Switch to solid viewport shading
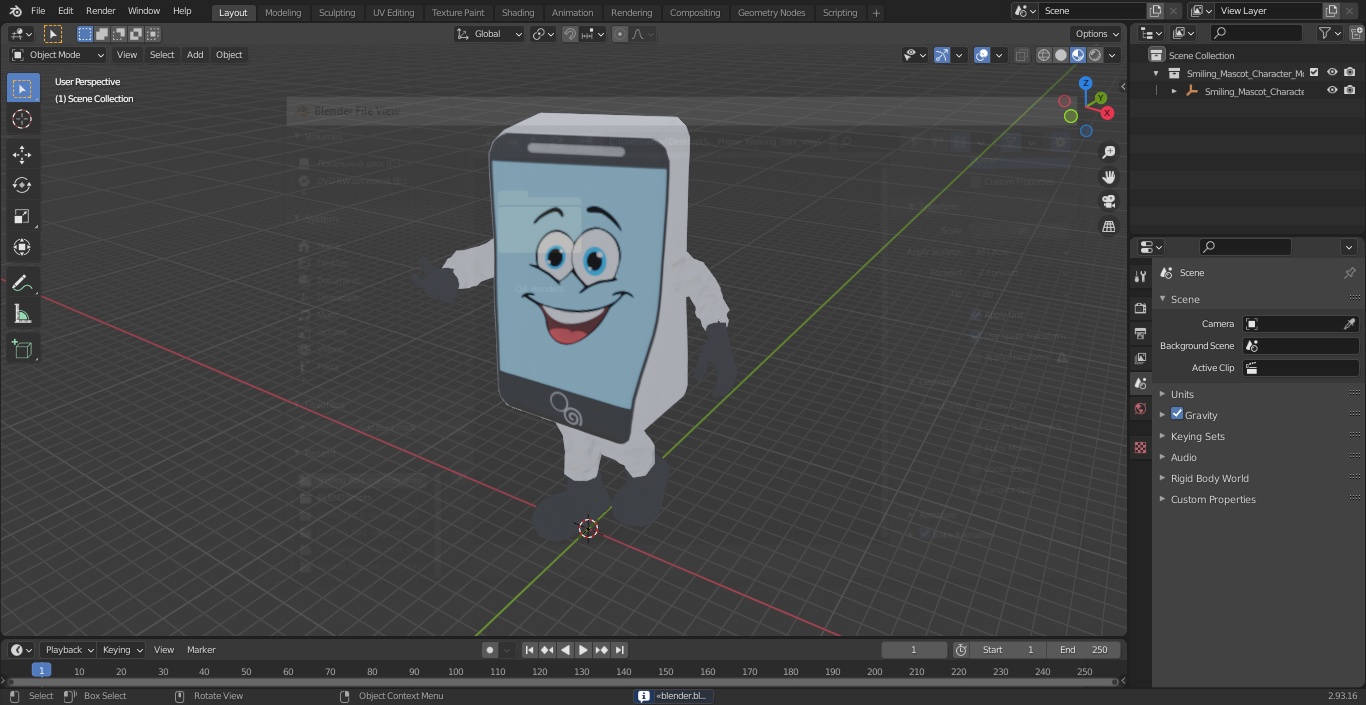 coord(1061,55)
